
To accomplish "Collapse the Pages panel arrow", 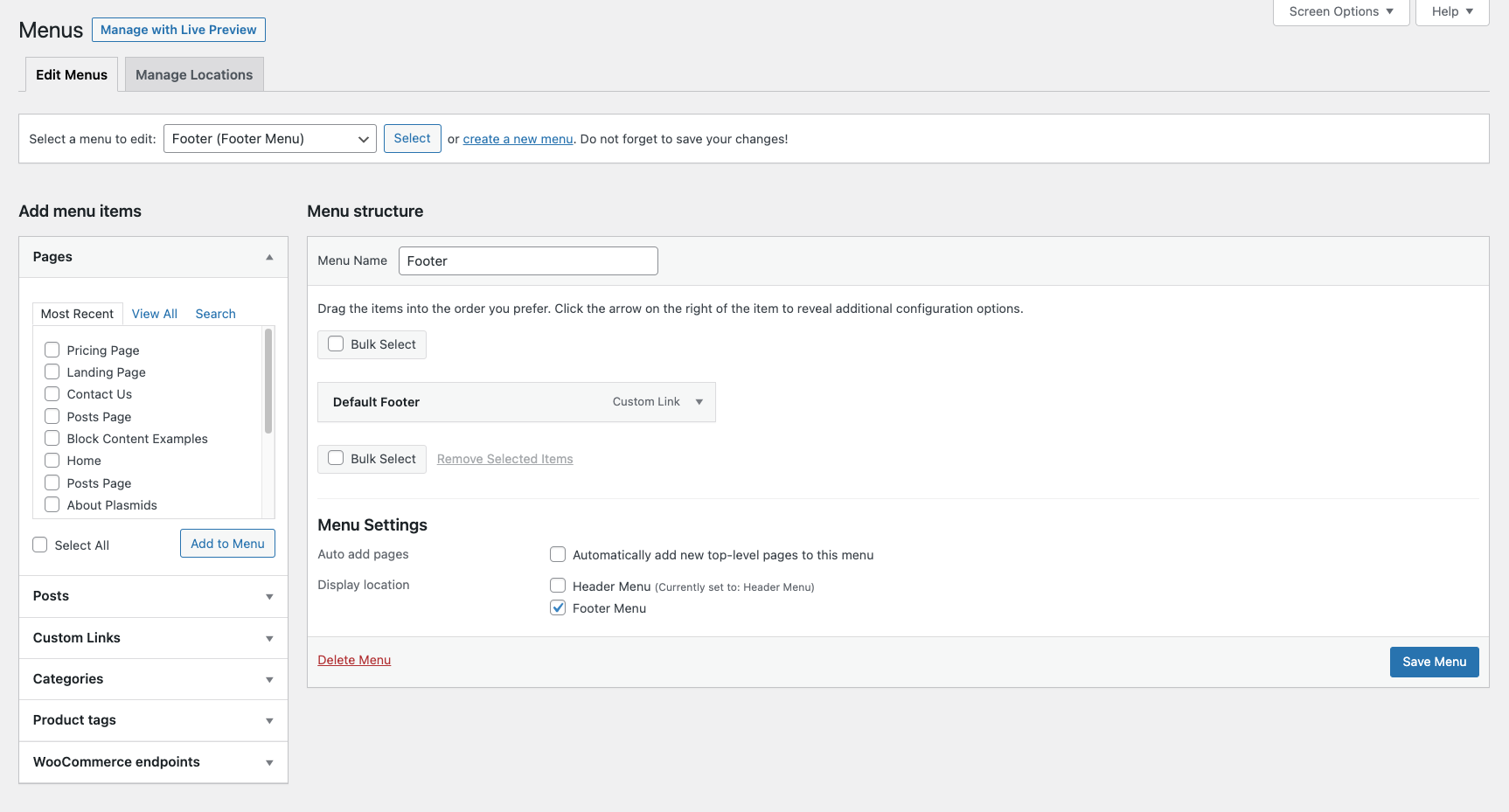I will [x=269, y=257].
